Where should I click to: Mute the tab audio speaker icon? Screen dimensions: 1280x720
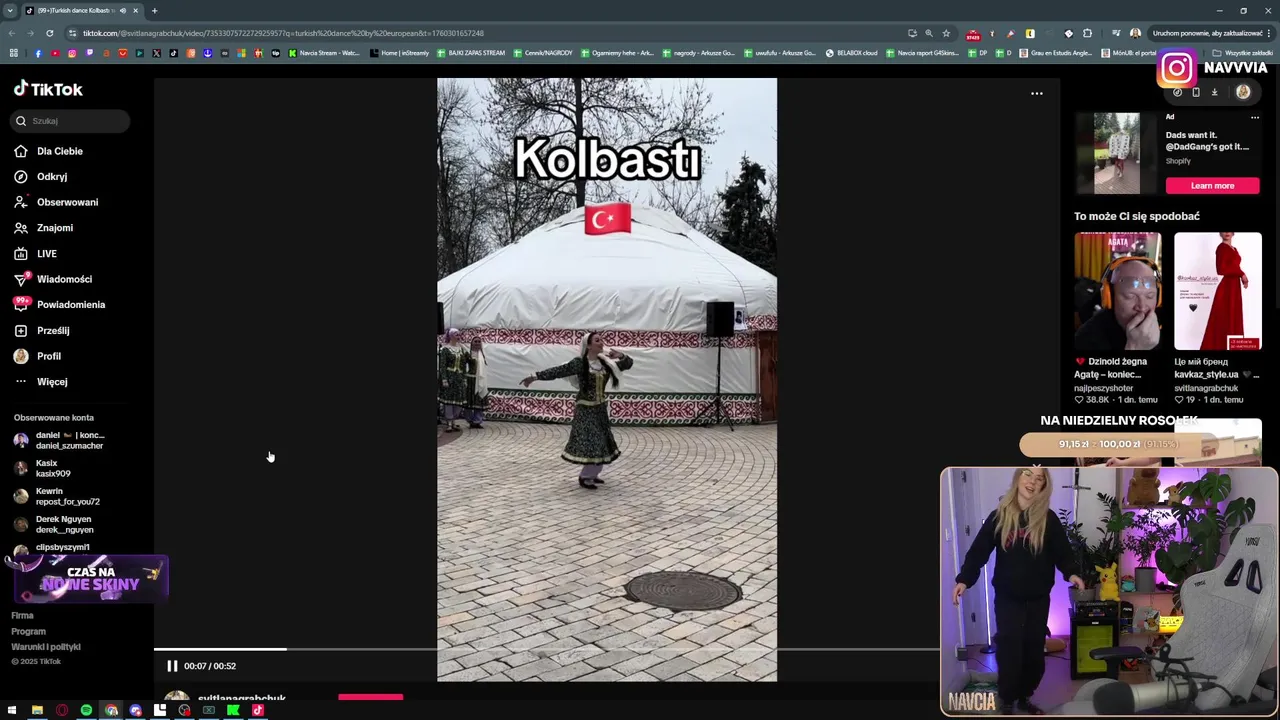pos(124,11)
